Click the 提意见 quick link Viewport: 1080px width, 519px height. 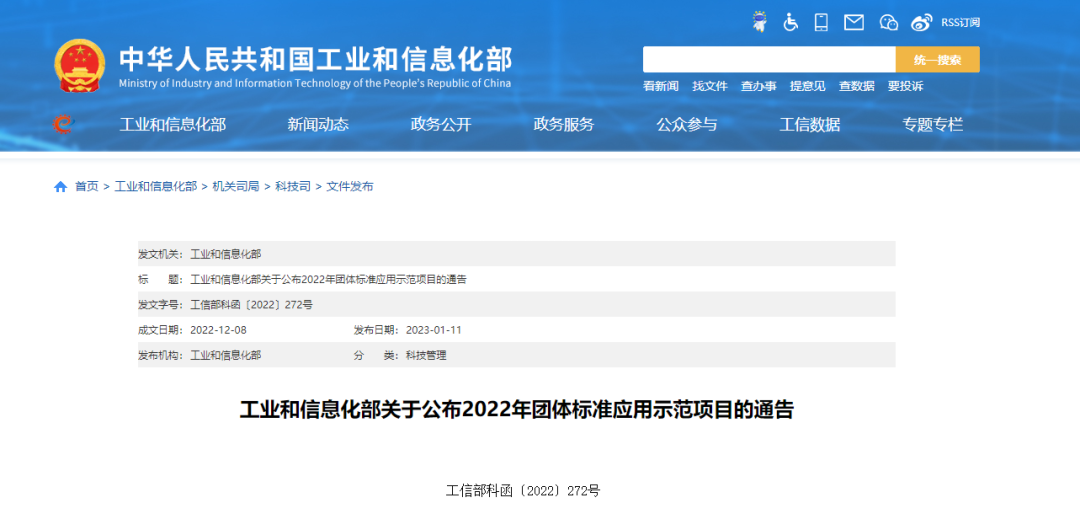808,86
